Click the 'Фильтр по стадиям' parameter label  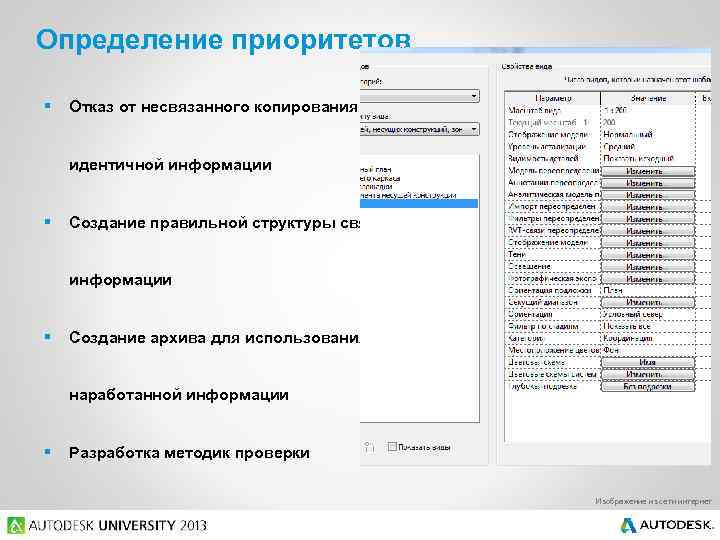(543, 326)
